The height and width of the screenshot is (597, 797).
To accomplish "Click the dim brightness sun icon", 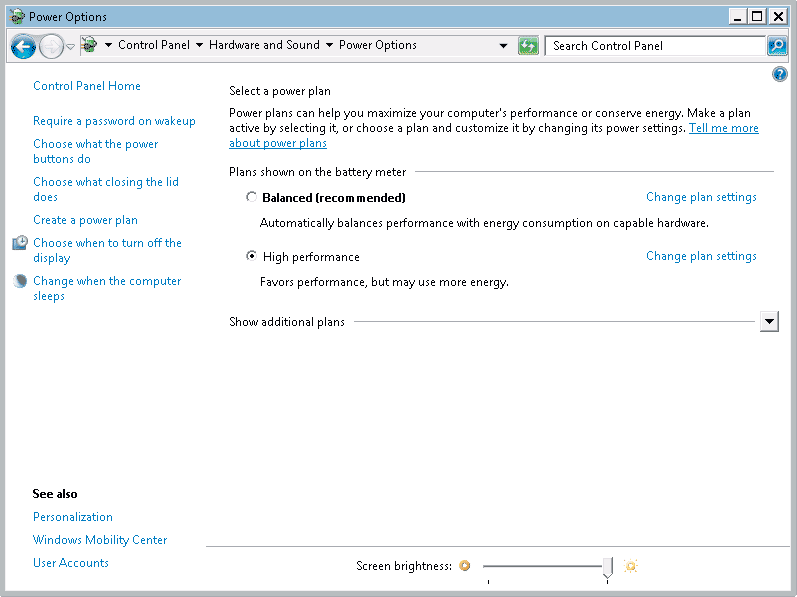I will pyautogui.click(x=465, y=565).
